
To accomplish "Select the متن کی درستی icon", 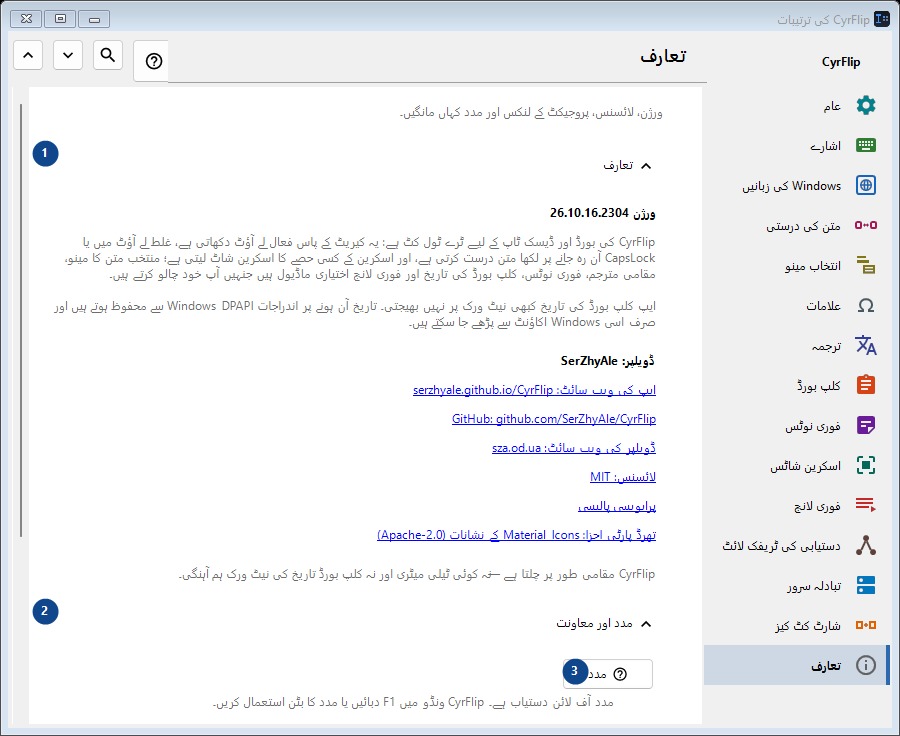I will [866, 225].
